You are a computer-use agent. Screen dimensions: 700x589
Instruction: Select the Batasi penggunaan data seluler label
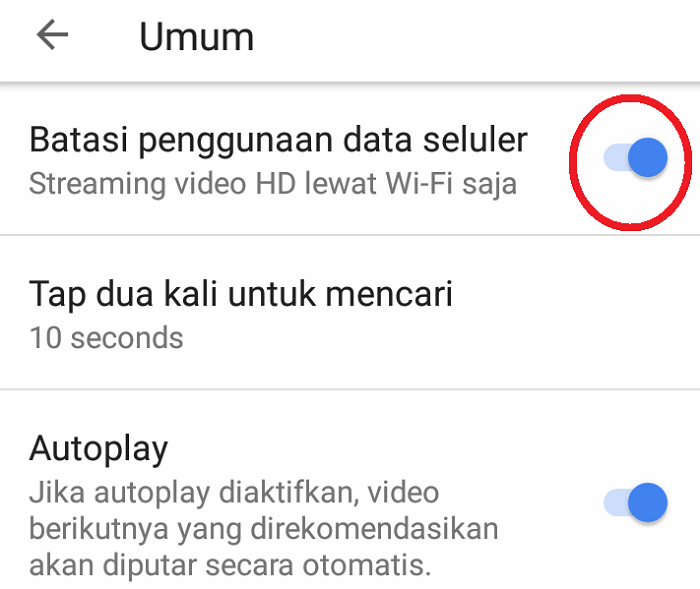[x=278, y=141]
